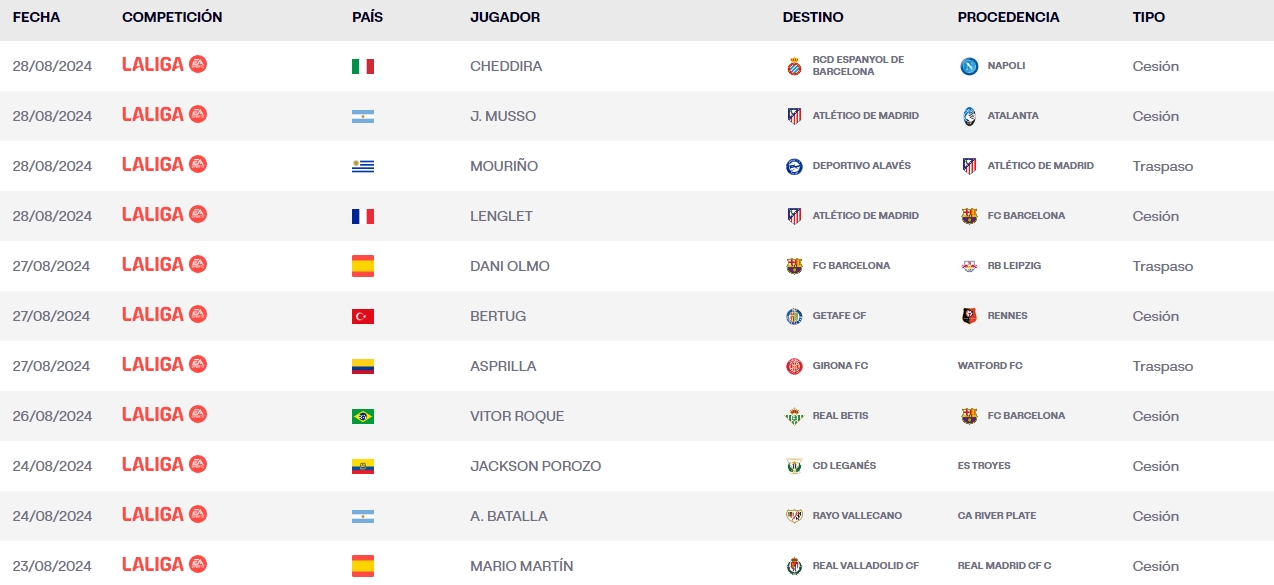Open the DANI OLMO player link
Screen dimensions: 1274x585
(x=510, y=266)
